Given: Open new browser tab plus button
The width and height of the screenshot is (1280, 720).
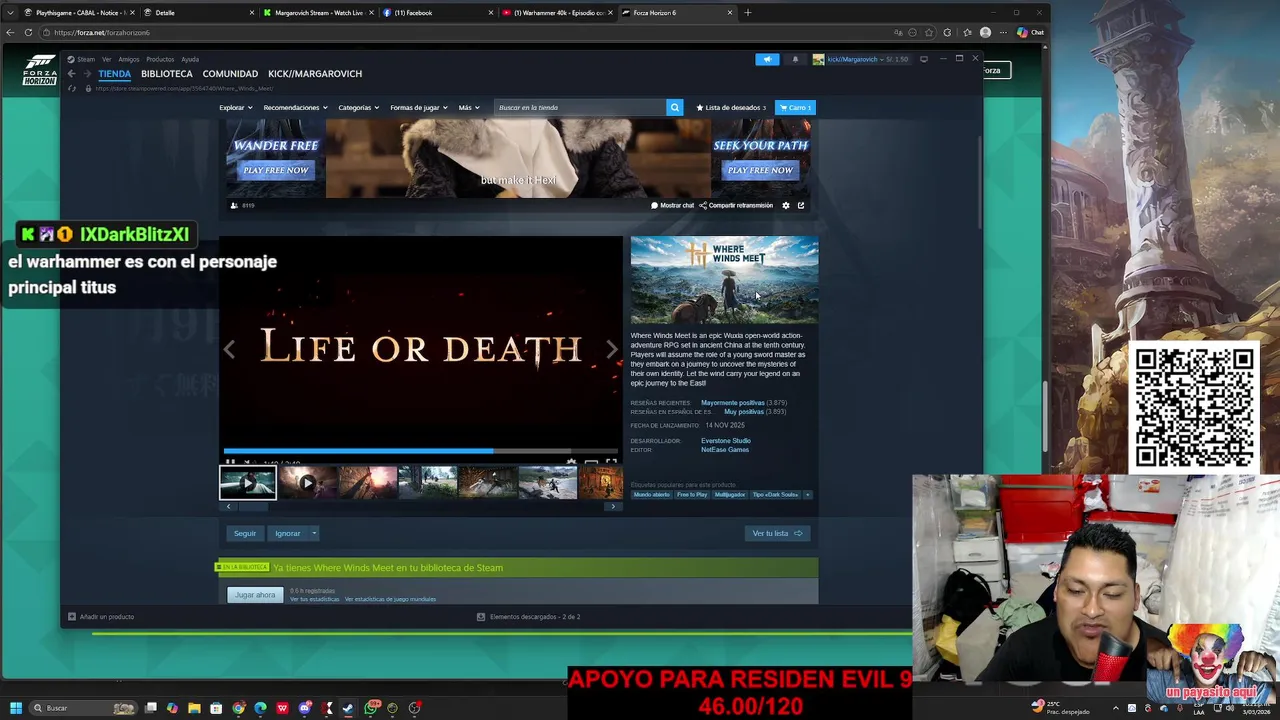Looking at the screenshot, I should pyautogui.click(x=747, y=13).
